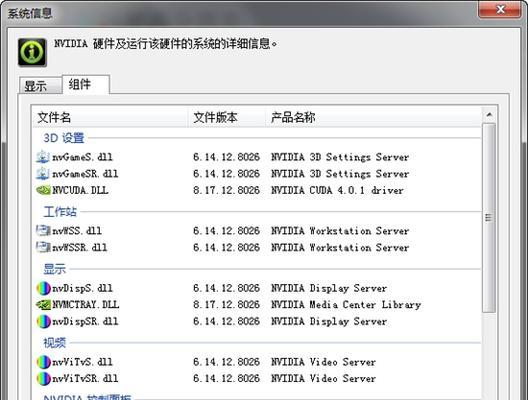Select the nvGameSR.dll file name
The image size is (528, 400).
click(x=85, y=174)
